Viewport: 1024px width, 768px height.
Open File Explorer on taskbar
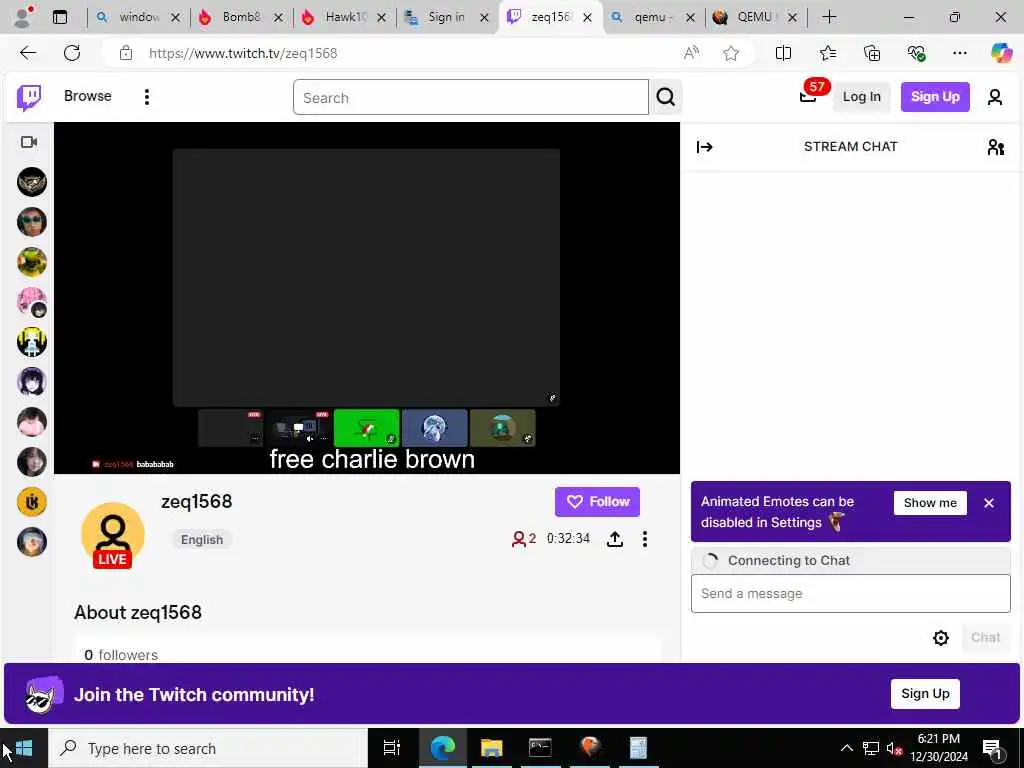(491, 748)
